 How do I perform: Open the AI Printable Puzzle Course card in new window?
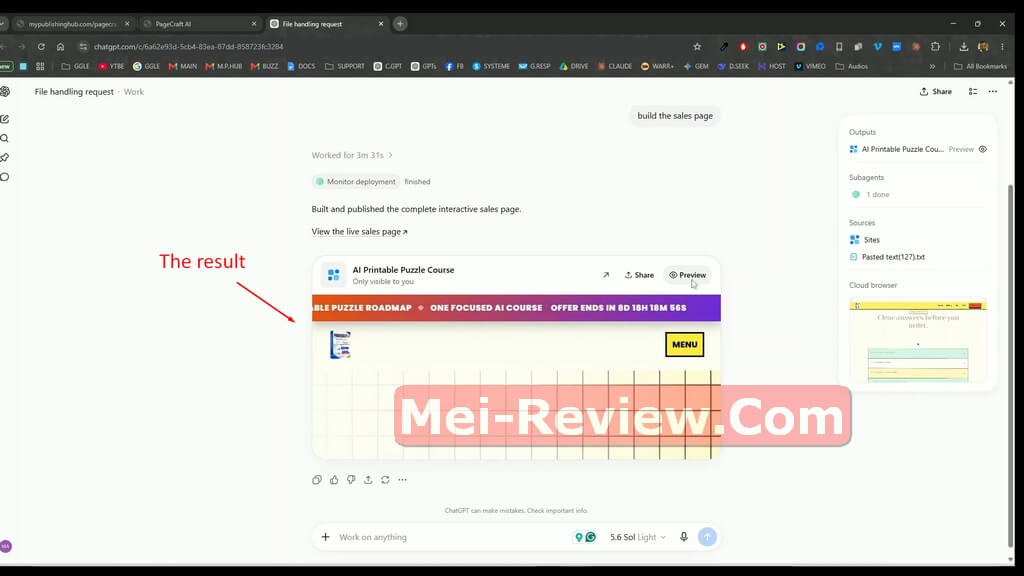605,275
